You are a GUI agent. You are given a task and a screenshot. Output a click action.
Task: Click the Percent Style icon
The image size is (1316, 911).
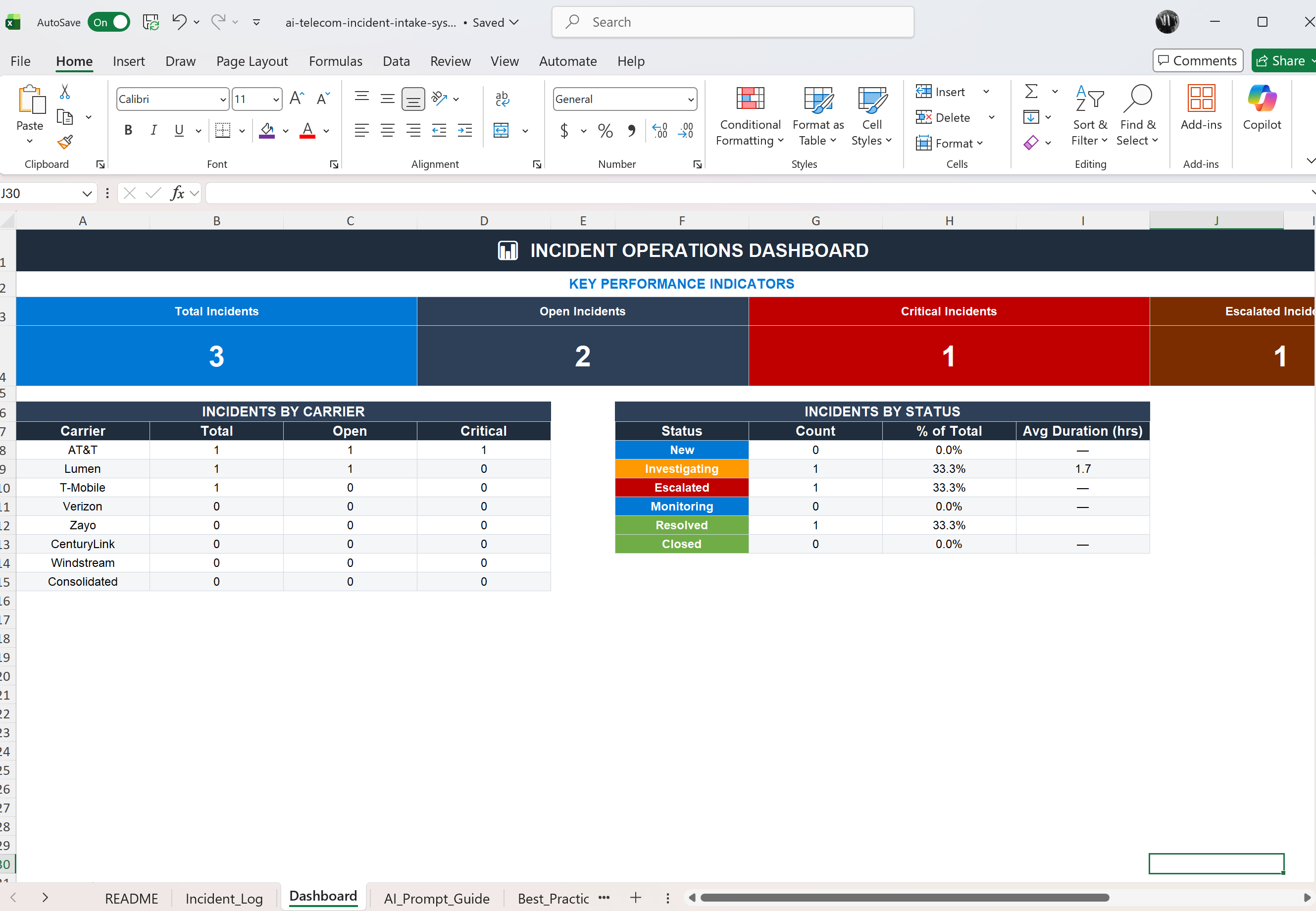point(605,131)
